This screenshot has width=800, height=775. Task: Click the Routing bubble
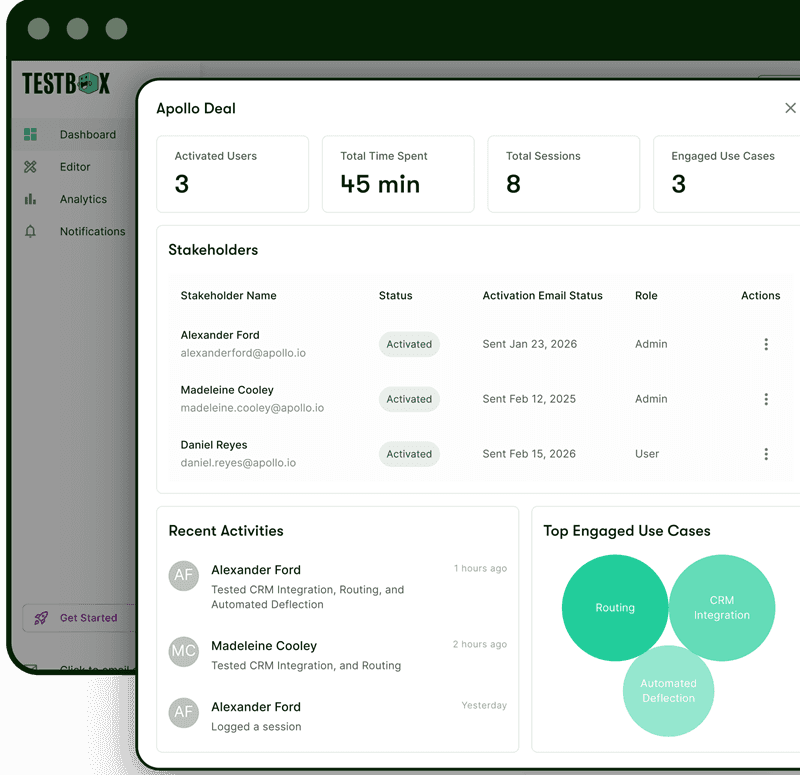615,608
